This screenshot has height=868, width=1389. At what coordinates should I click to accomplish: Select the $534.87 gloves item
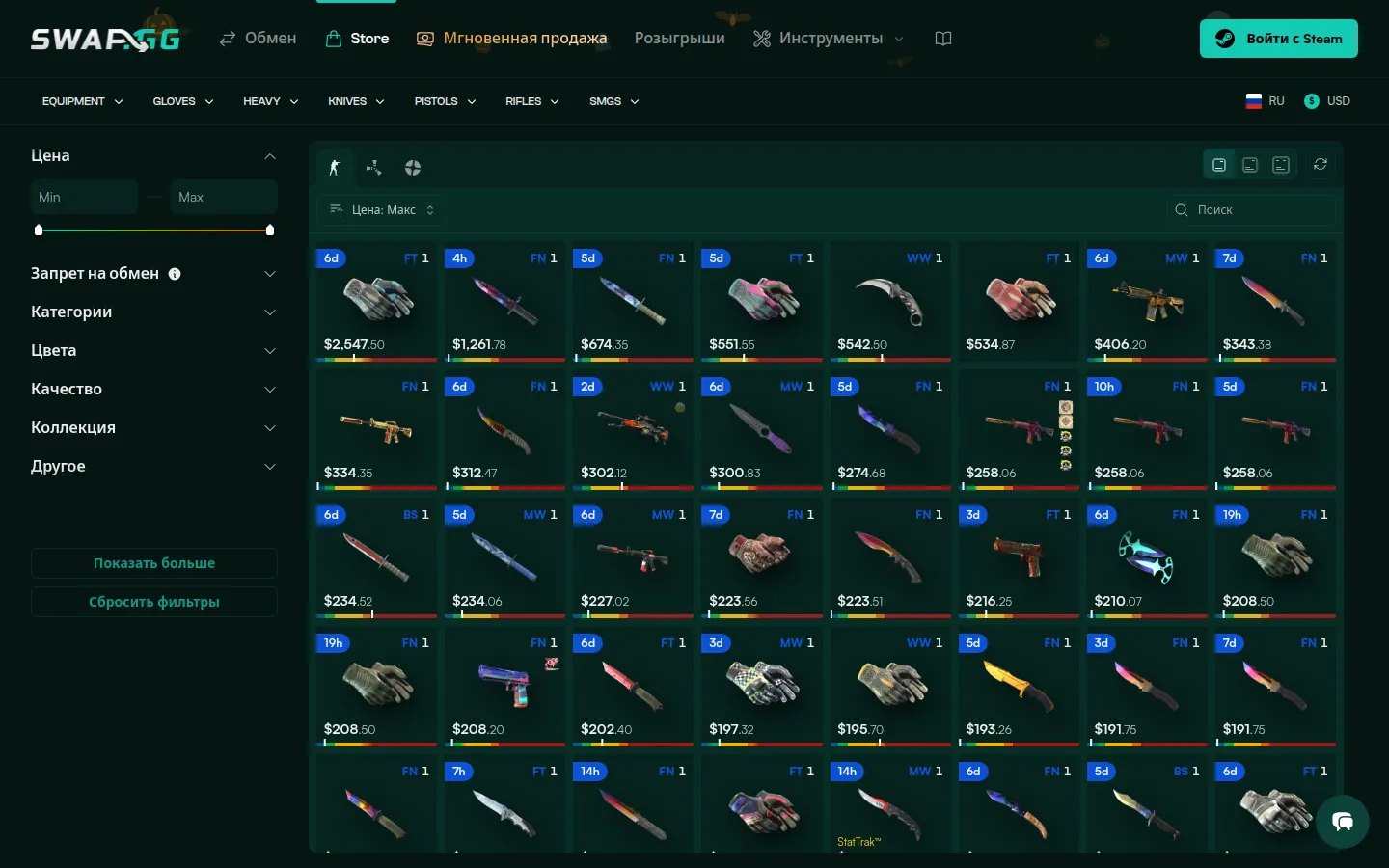[1019, 303]
